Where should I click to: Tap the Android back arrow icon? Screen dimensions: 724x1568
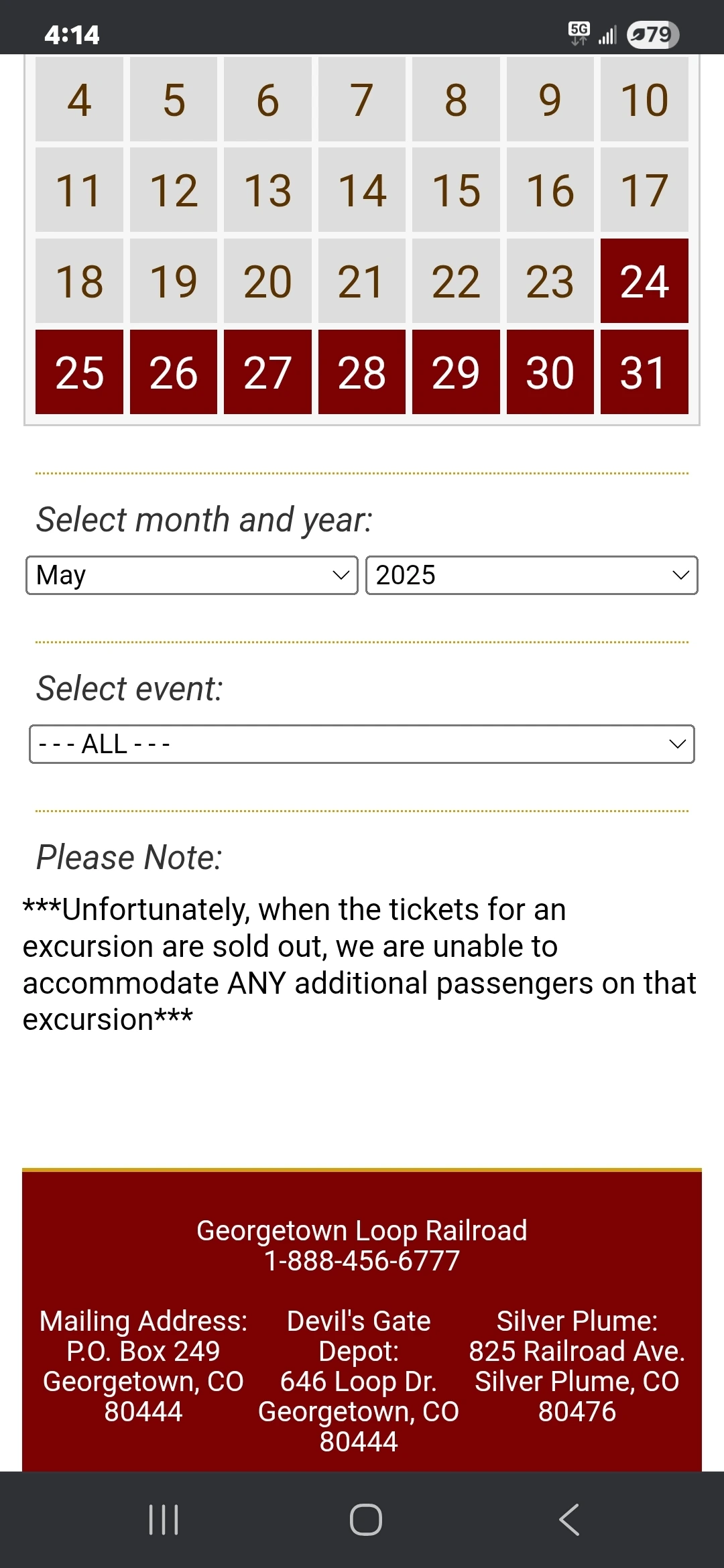coord(568,1519)
